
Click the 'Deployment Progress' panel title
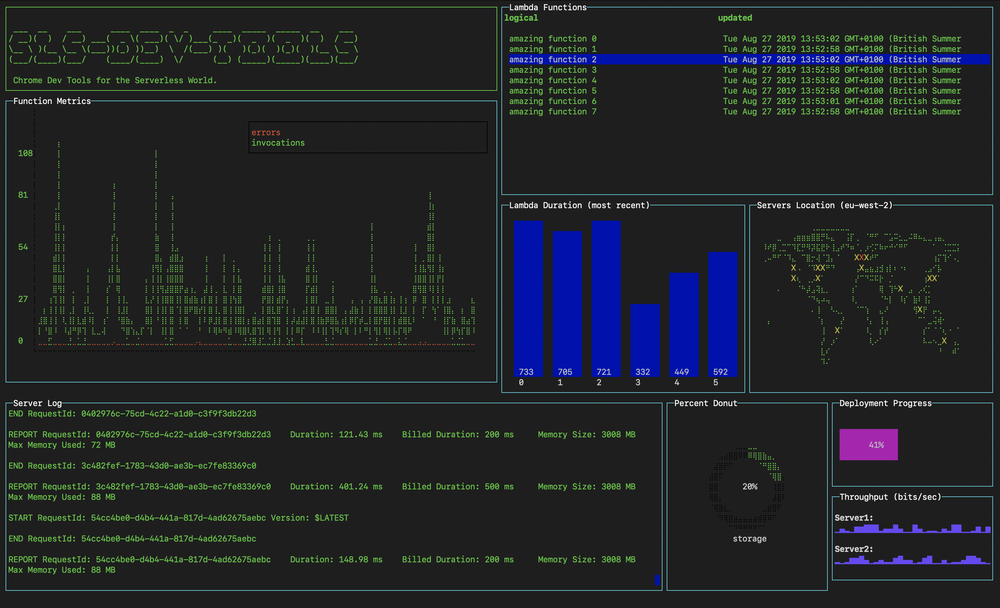tap(885, 403)
